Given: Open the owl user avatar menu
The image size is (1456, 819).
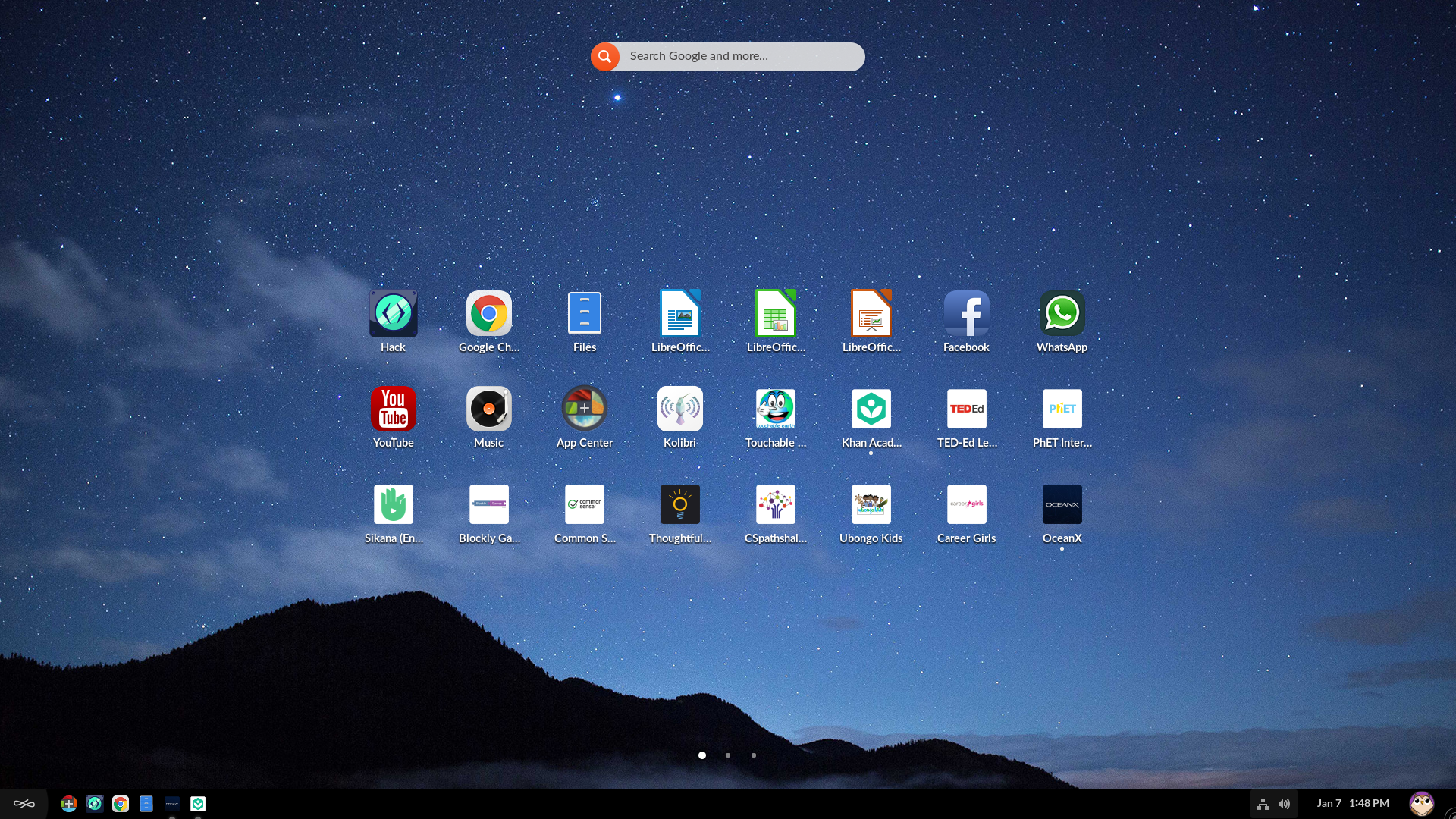Looking at the screenshot, I should [1421, 804].
